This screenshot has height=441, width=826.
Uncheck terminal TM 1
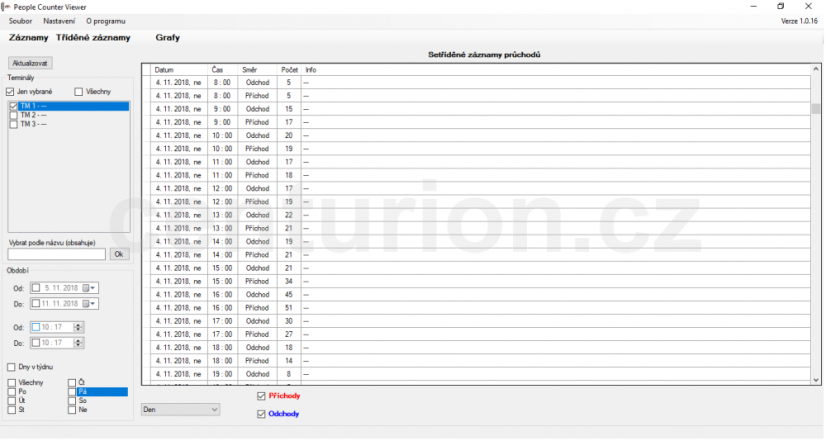(14, 106)
